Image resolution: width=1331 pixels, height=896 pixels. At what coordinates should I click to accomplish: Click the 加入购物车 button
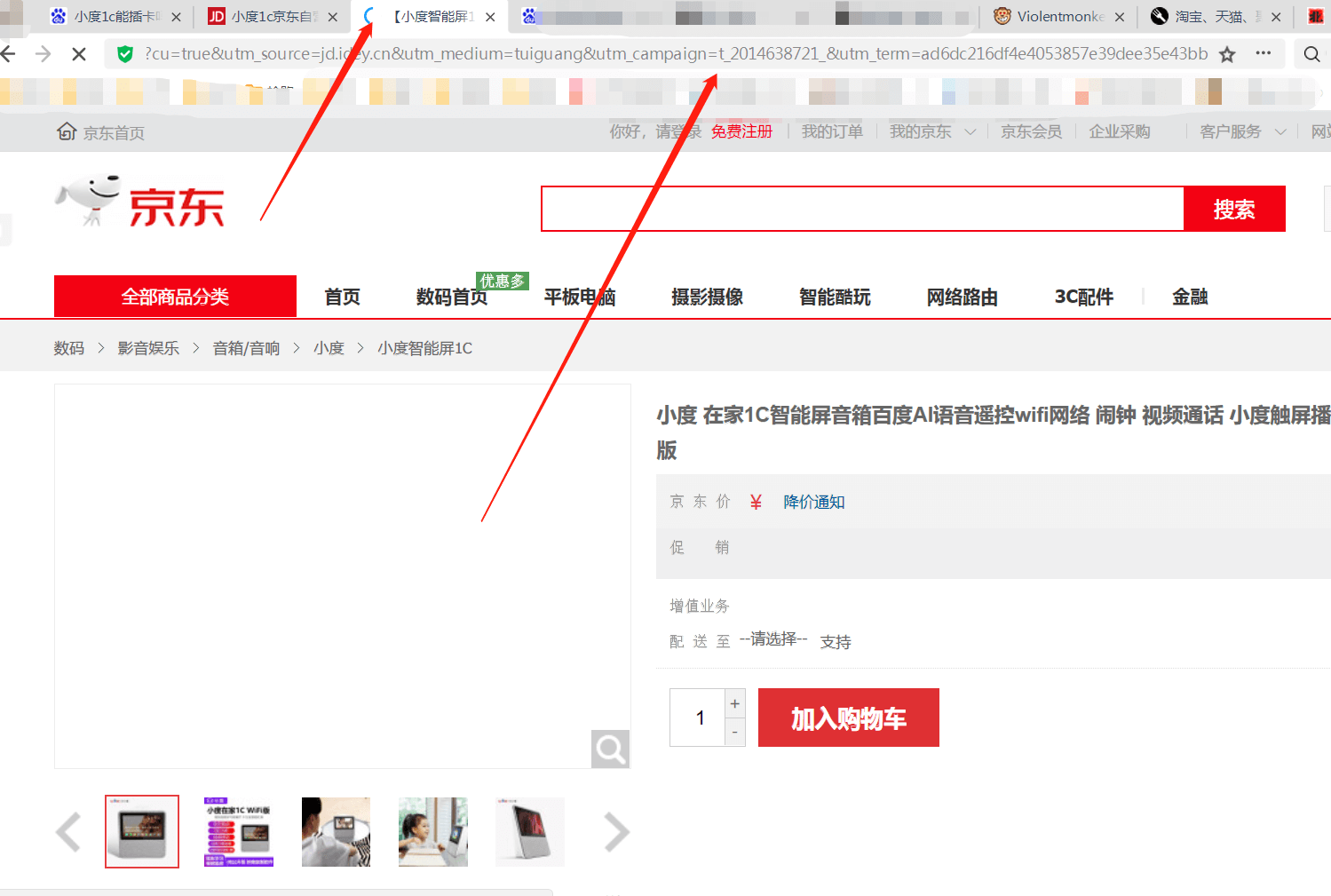coord(849,718)
